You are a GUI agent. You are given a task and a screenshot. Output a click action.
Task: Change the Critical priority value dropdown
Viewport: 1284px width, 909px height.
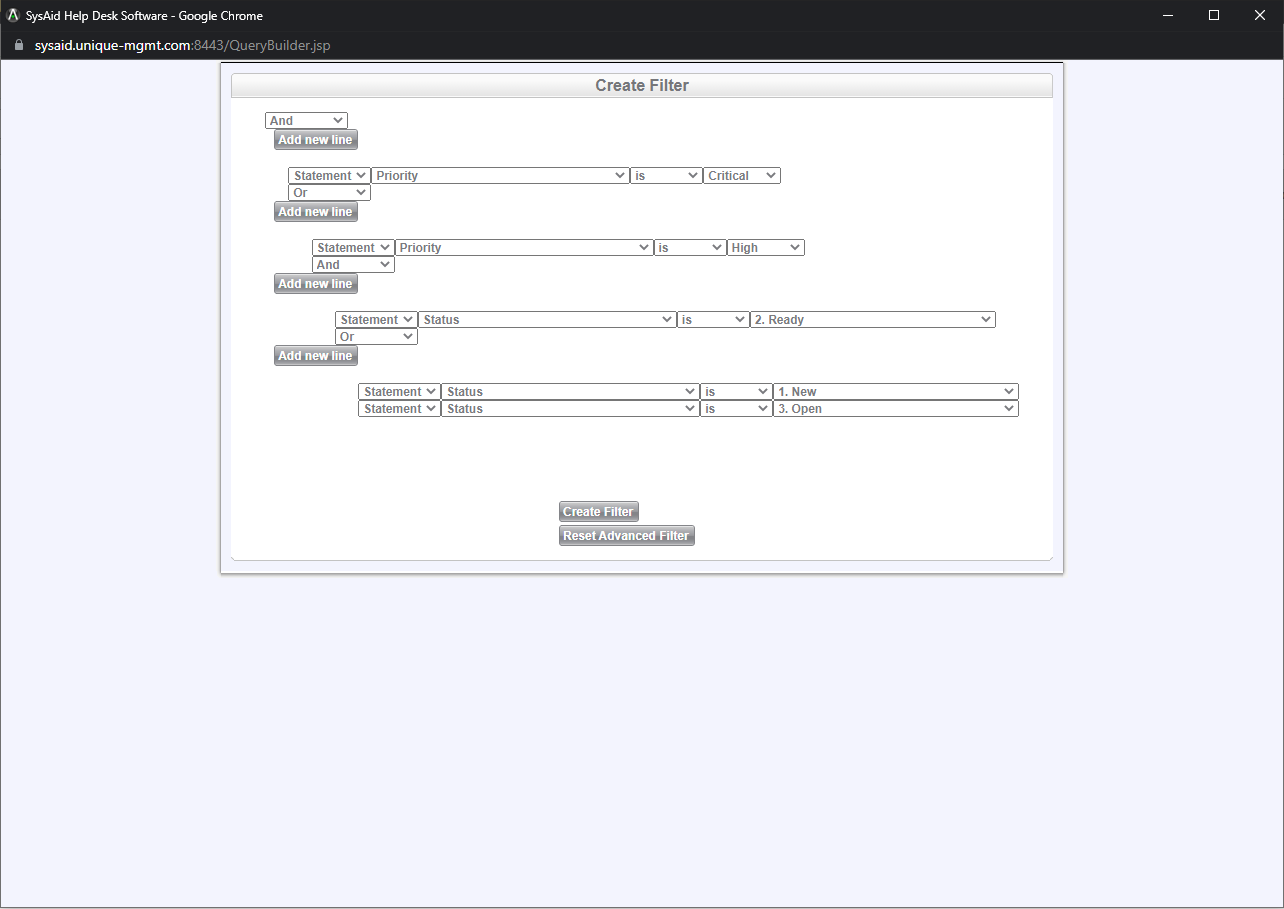742,176
